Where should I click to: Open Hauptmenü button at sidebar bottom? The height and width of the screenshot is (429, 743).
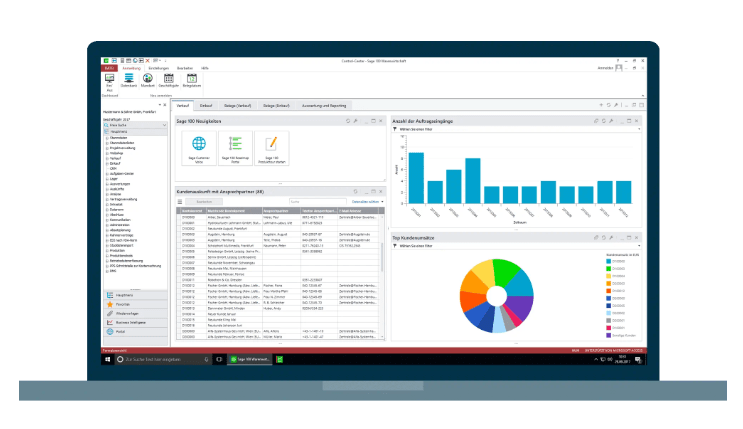coord(136,295)
